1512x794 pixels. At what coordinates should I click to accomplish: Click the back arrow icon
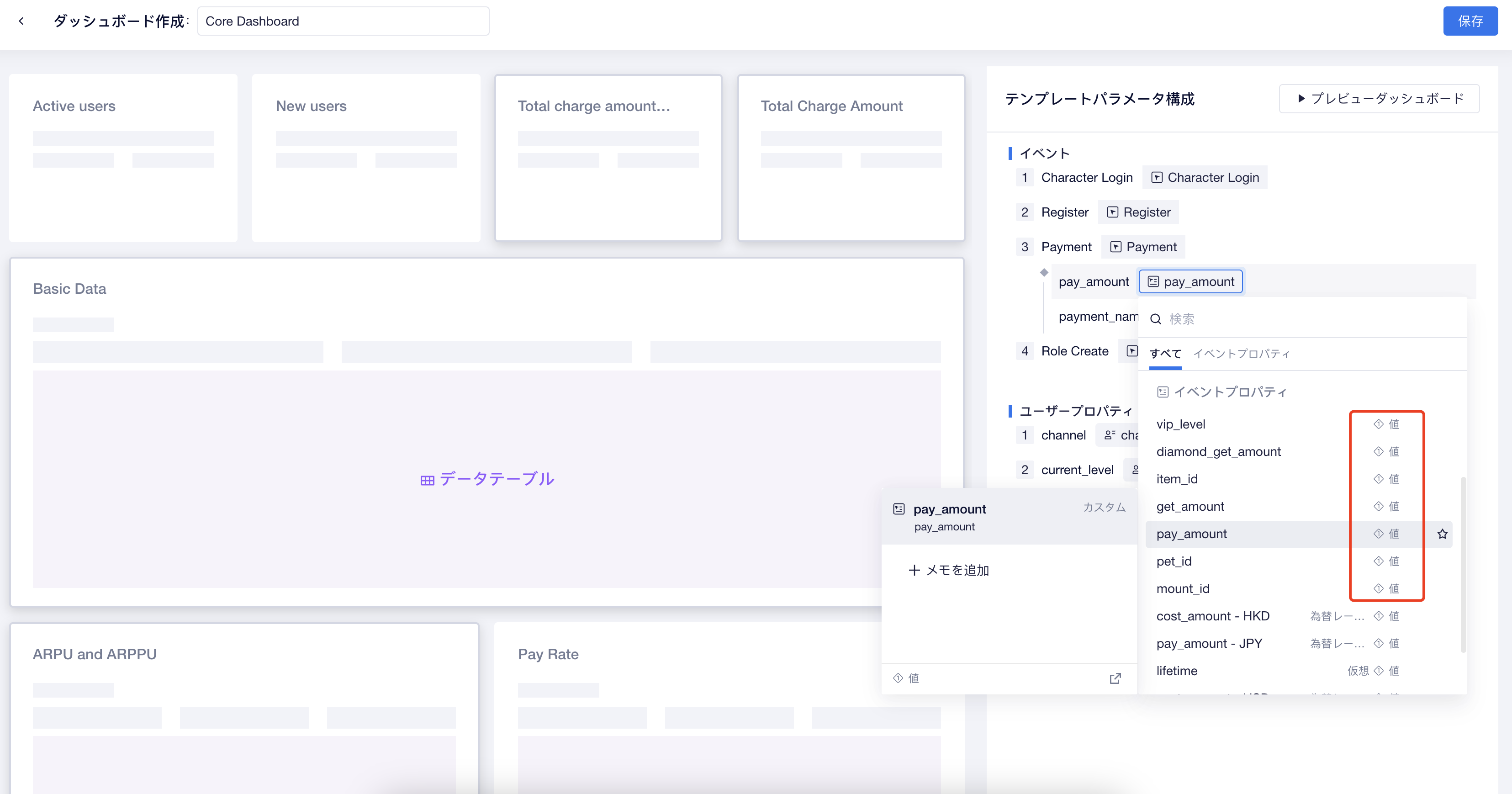[21, 21]
